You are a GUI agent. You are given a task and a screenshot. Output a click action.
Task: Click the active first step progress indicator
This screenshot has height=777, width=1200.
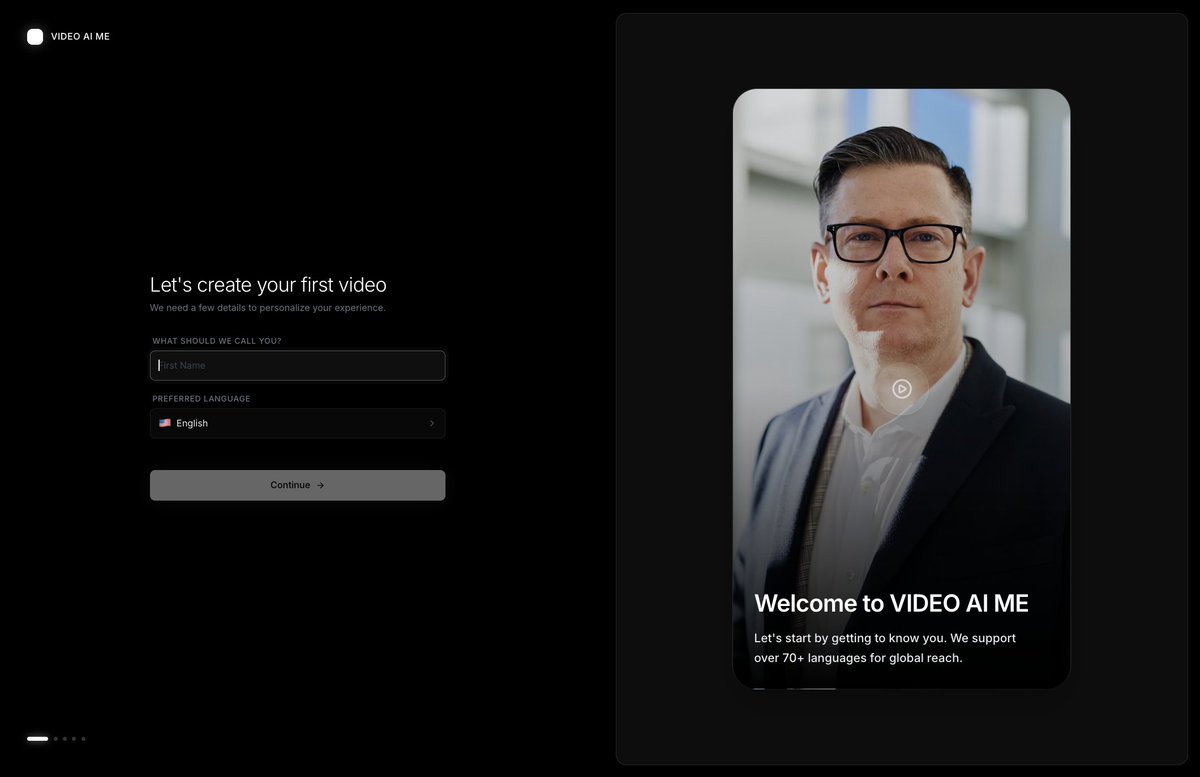coord(38,739)
